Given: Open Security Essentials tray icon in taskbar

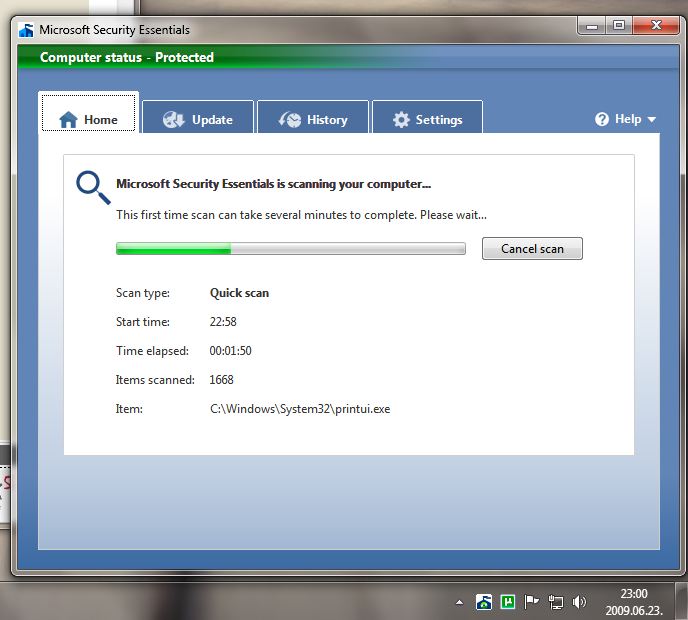Looking at the screenshot, I should point(484,602).
